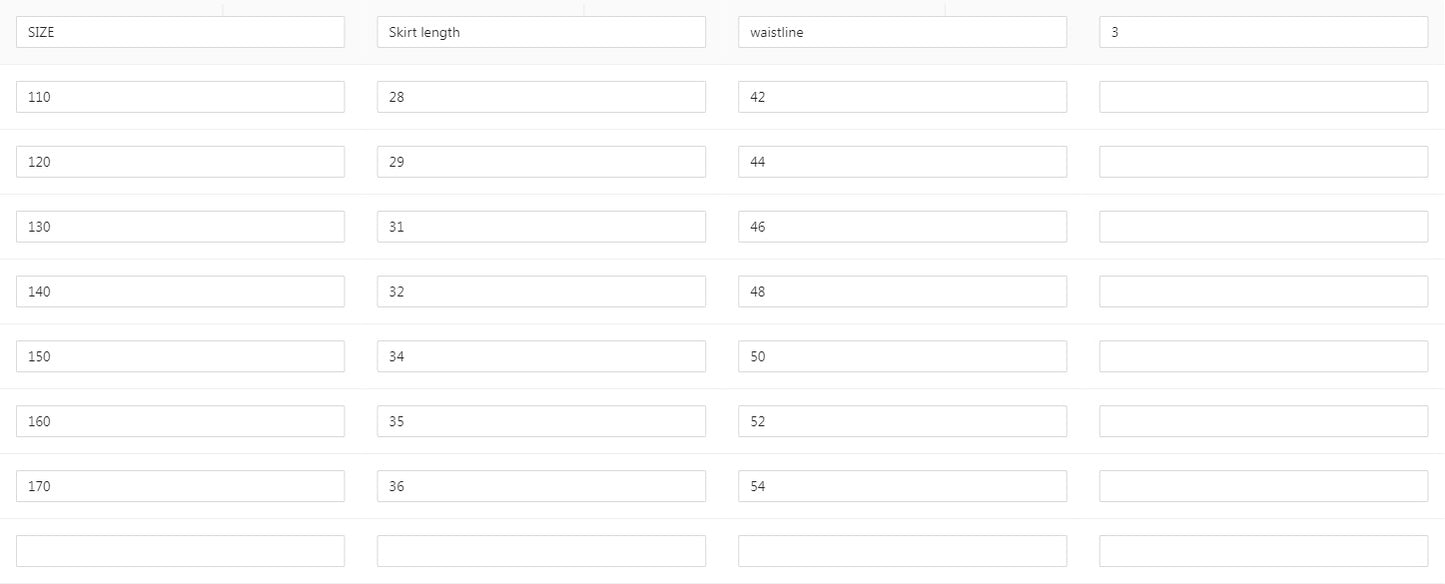The height and width of the screenshot is (584, 1445).
Task: Click the waistline 42 cell
Action: tap(902, 97)
